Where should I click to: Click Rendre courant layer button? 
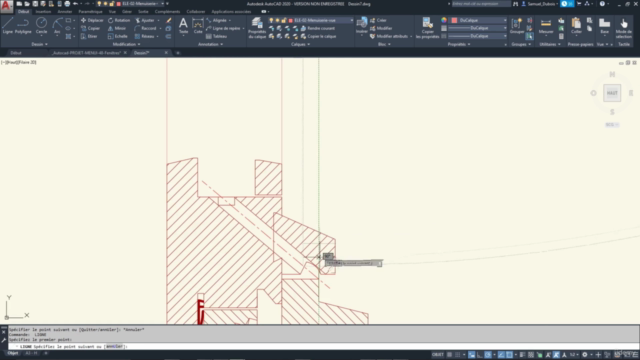point(318,28)
